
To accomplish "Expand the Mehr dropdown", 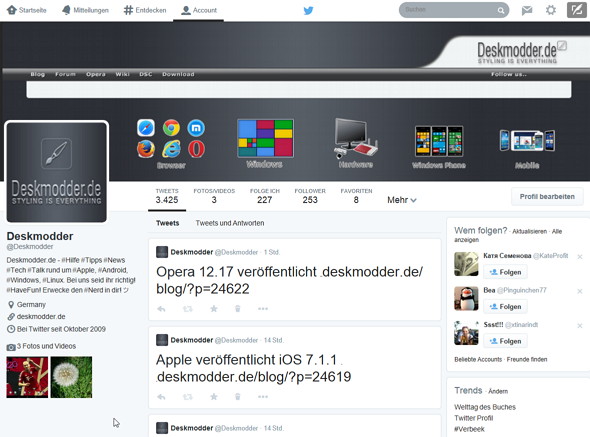I will (x=401, y=200).
